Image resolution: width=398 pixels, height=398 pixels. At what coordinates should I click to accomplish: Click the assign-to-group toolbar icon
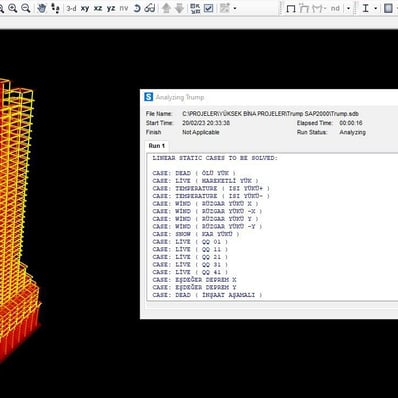225,8
